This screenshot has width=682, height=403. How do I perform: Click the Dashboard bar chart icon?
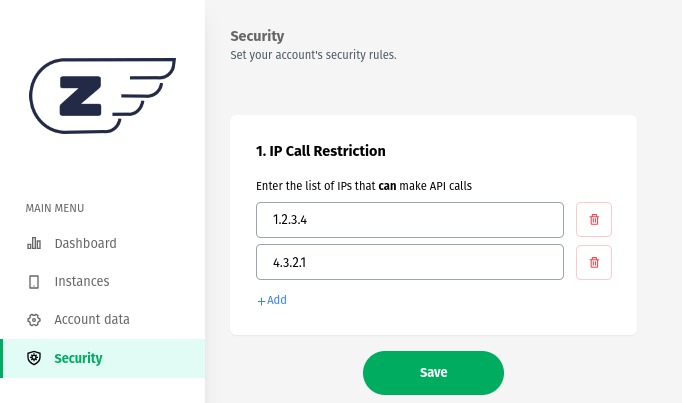(x=34, y=243)
